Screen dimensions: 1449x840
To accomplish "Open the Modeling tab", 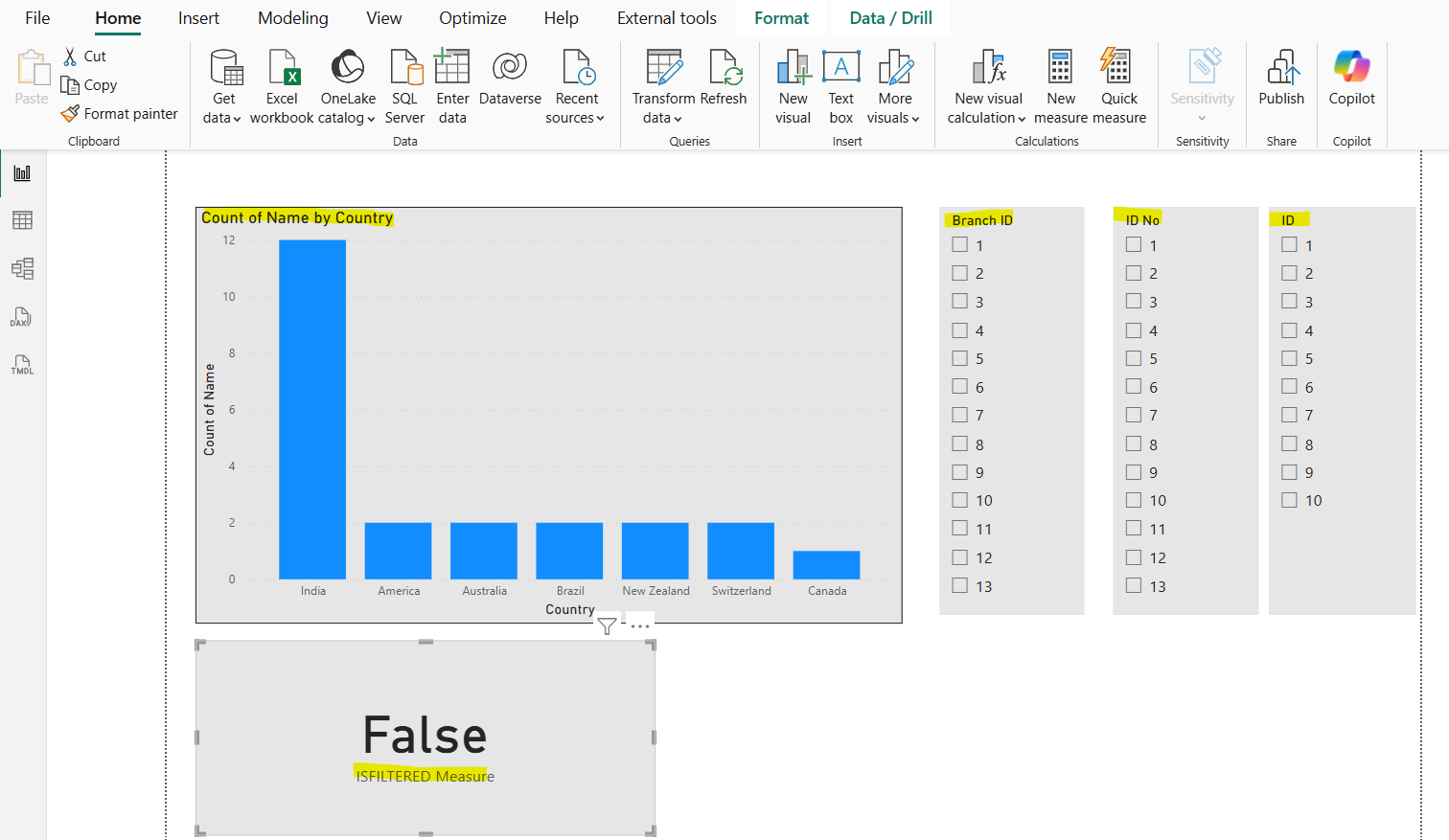I will point(292,17).
